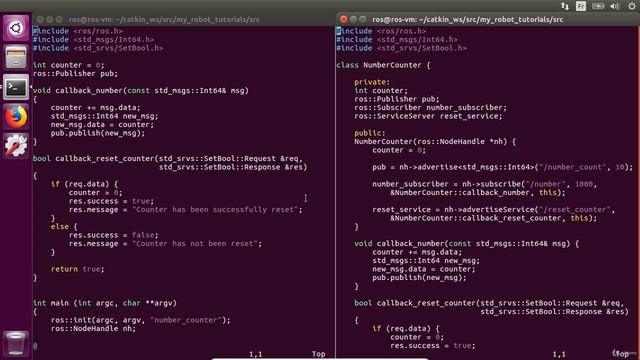Click 'new_msg.data = counter;' in right terminal
The image size is (640, 360).
[424, 269]
